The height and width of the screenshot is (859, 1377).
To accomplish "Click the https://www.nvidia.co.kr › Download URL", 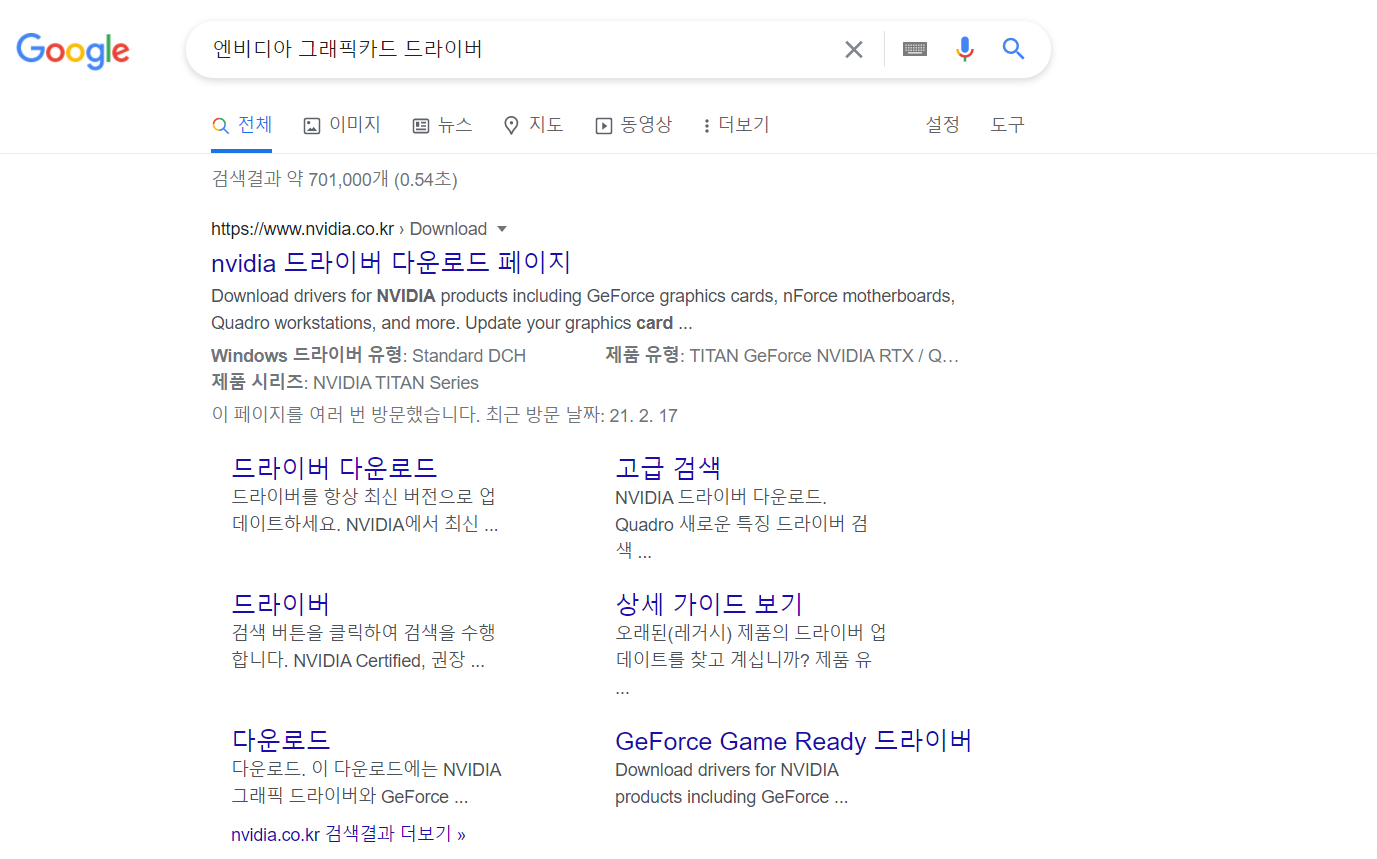I will pyautogui.click(x=349, y=229).
